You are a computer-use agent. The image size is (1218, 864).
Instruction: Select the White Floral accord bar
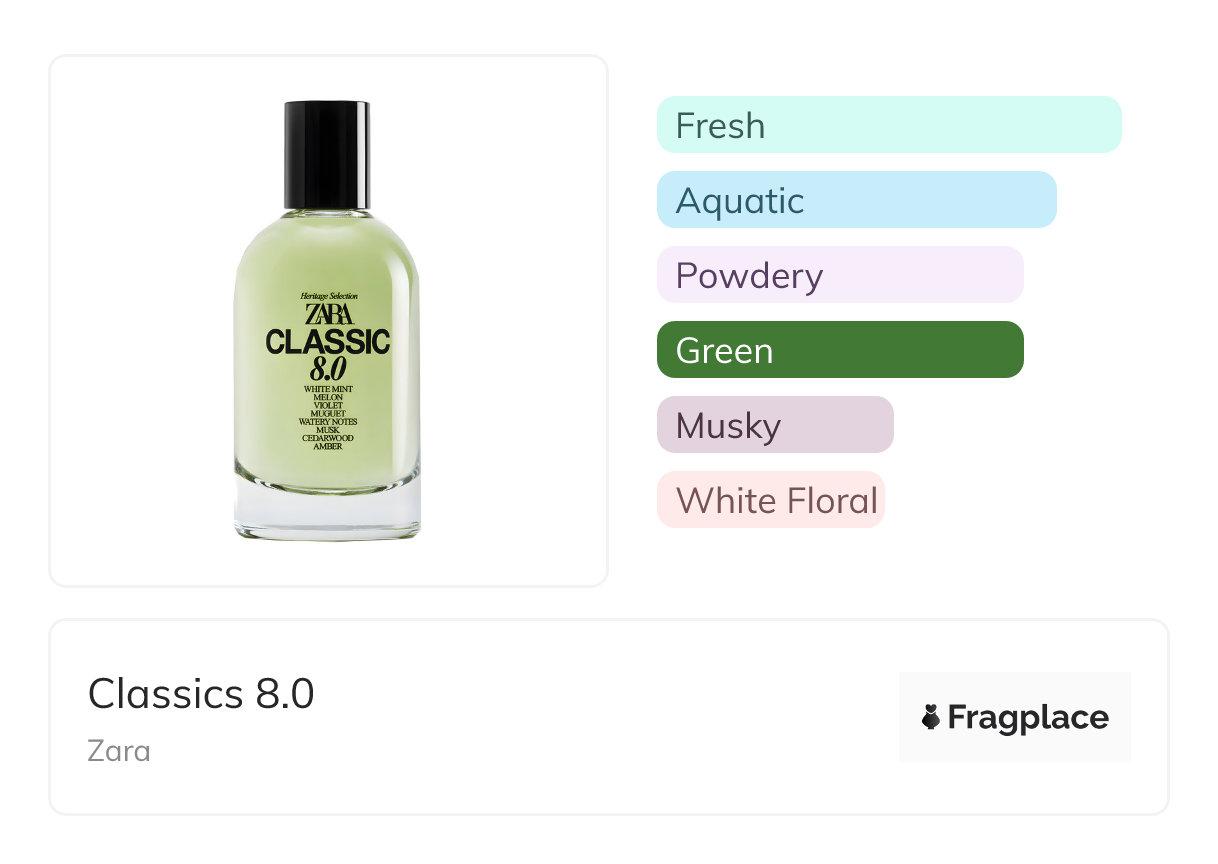tap(771, 500)
